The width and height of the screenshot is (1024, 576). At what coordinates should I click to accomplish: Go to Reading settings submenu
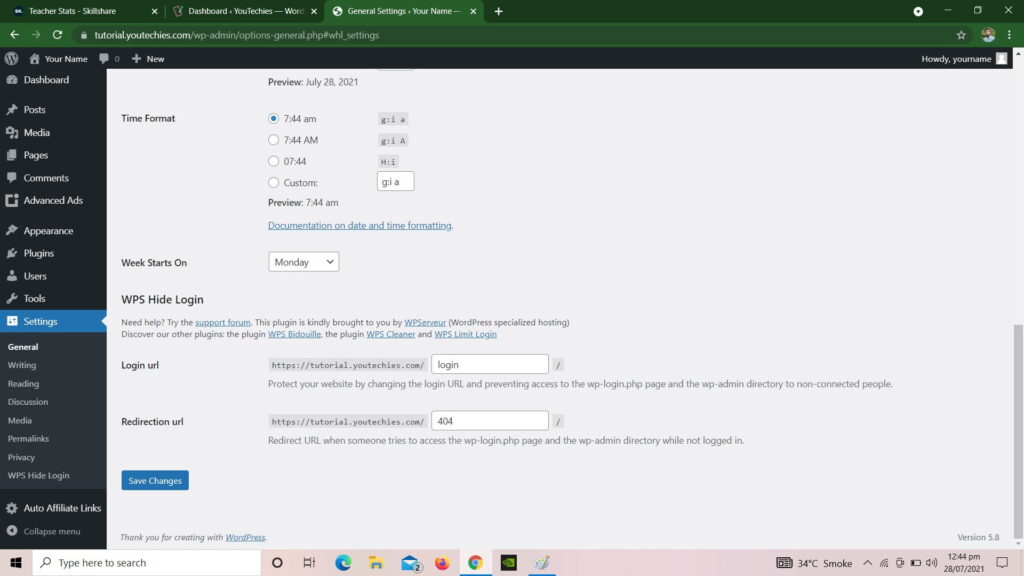[24, 383]
